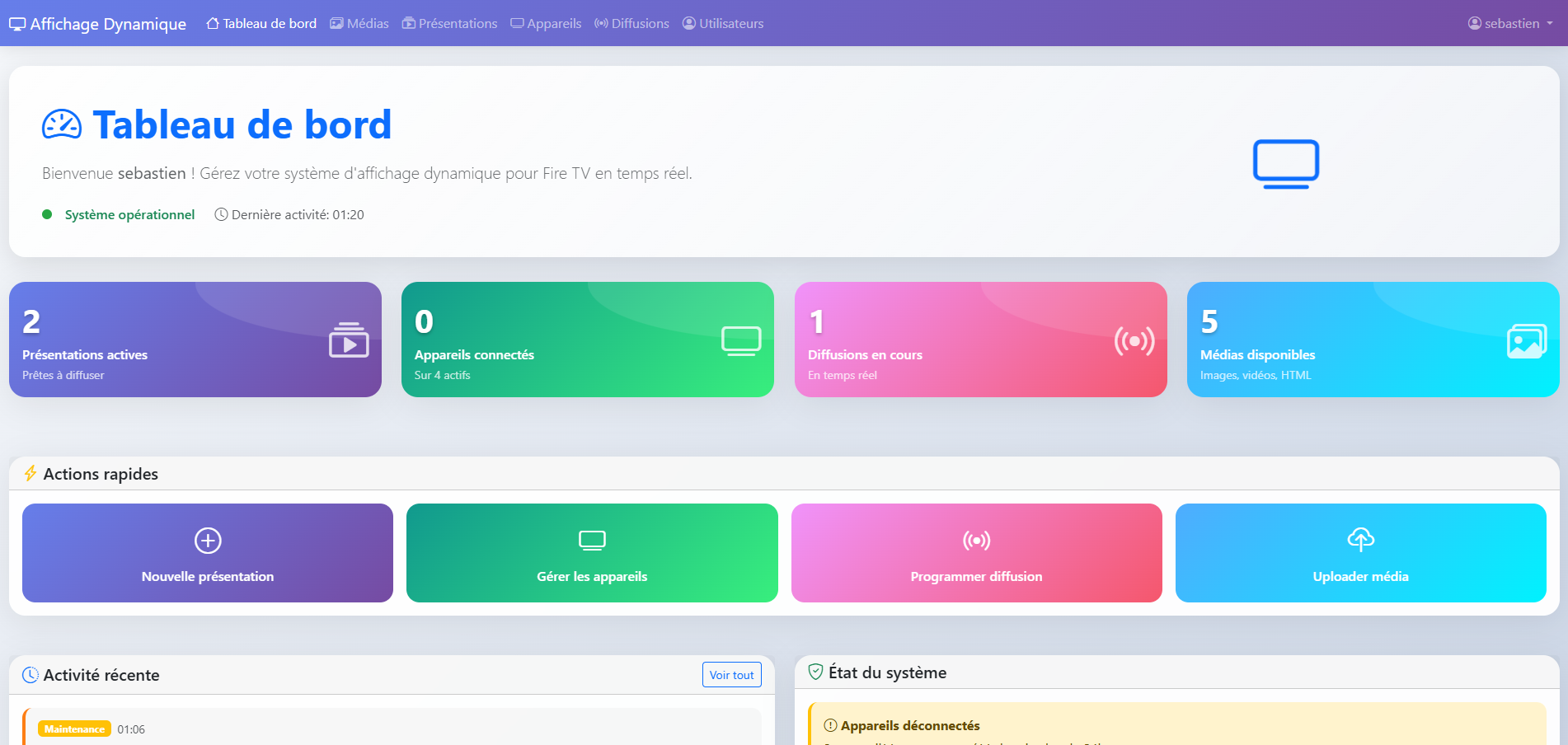
Task: Click the images icon on Médias disponibles card
Action: (1526, 340)
